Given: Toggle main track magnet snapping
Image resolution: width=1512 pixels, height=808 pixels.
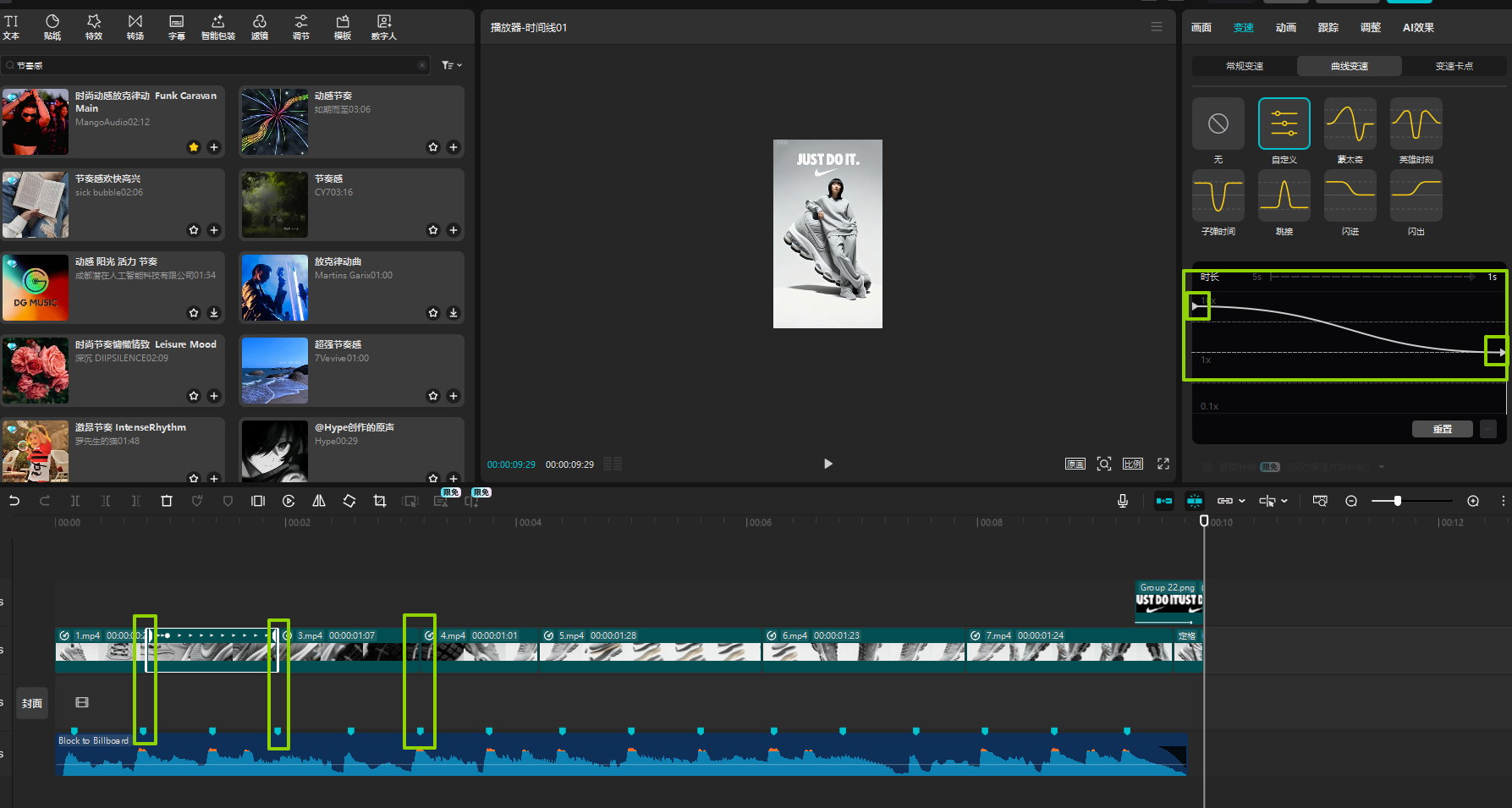Looking at the screenshot, I should [1164, 501].
